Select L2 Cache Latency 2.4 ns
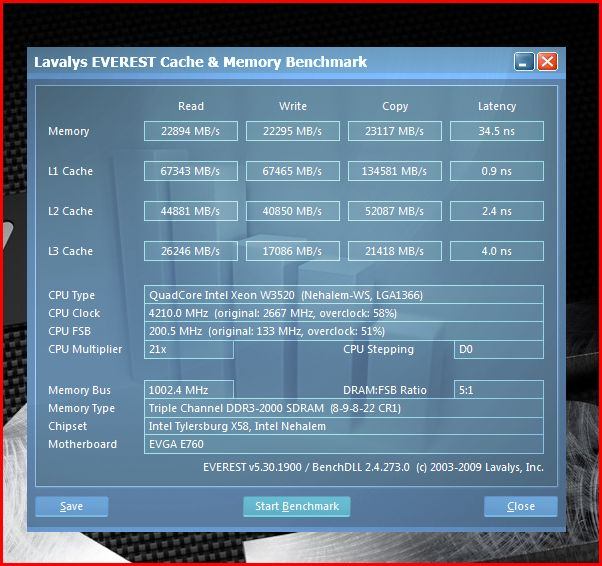The height and width of the screenshot is (566, 602). tap(497, 211)
